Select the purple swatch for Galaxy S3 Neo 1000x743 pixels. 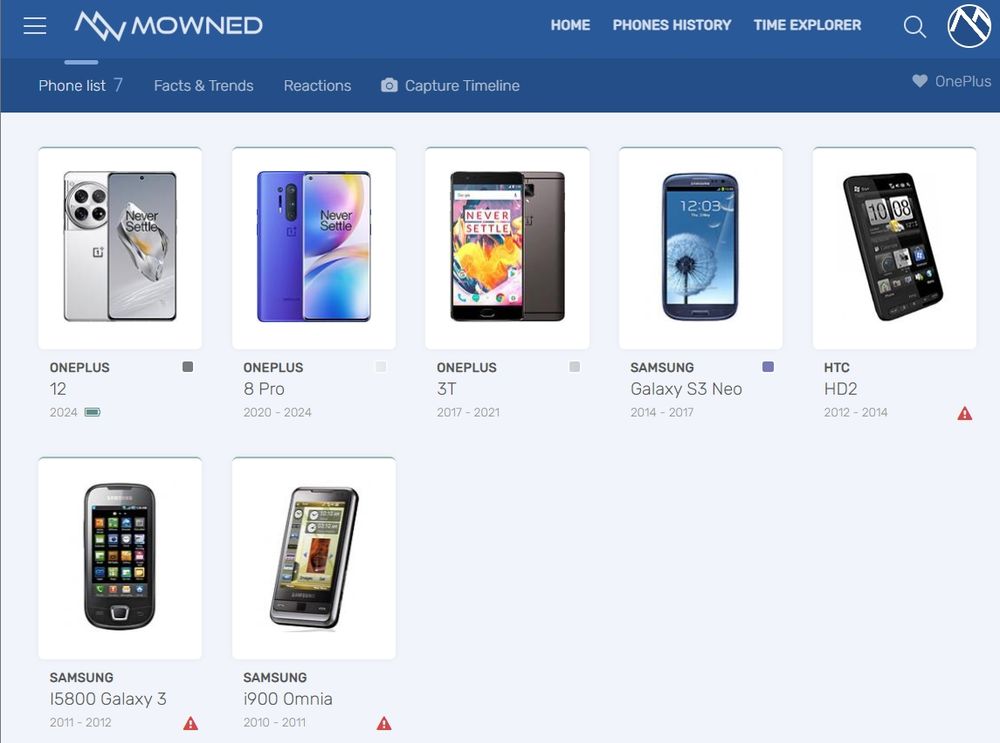[x=768, y=367]
